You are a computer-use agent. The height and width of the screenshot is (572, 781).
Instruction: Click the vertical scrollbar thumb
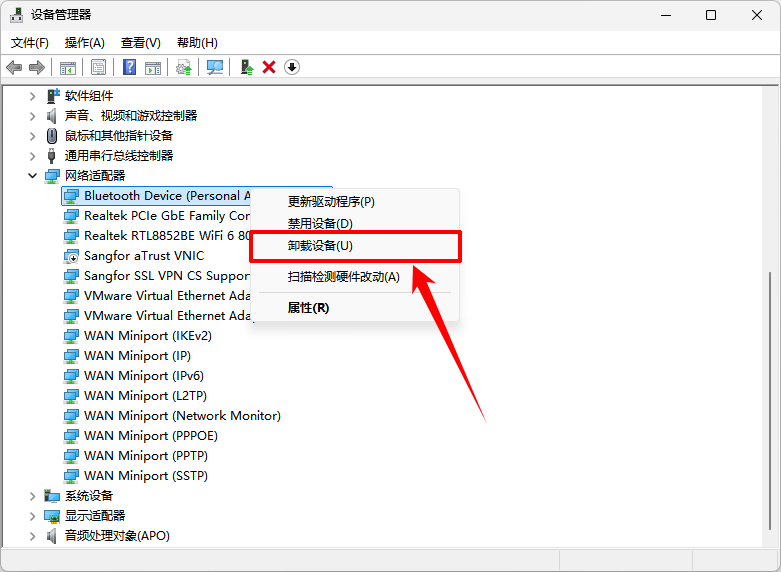coord(771,401)
